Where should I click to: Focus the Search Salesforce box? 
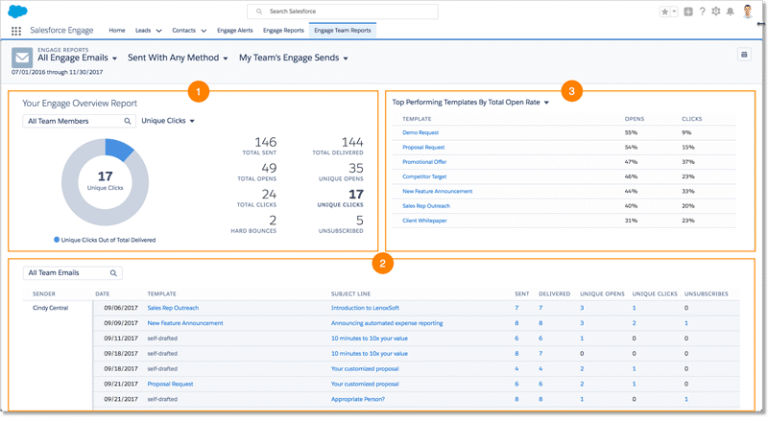coord(342,11)
